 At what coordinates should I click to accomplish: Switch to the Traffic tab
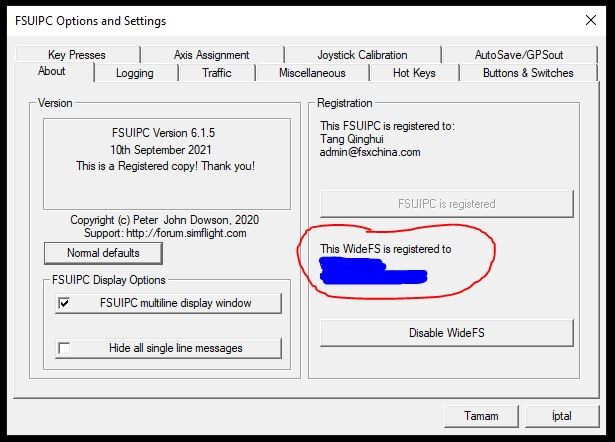coord(217,73)
